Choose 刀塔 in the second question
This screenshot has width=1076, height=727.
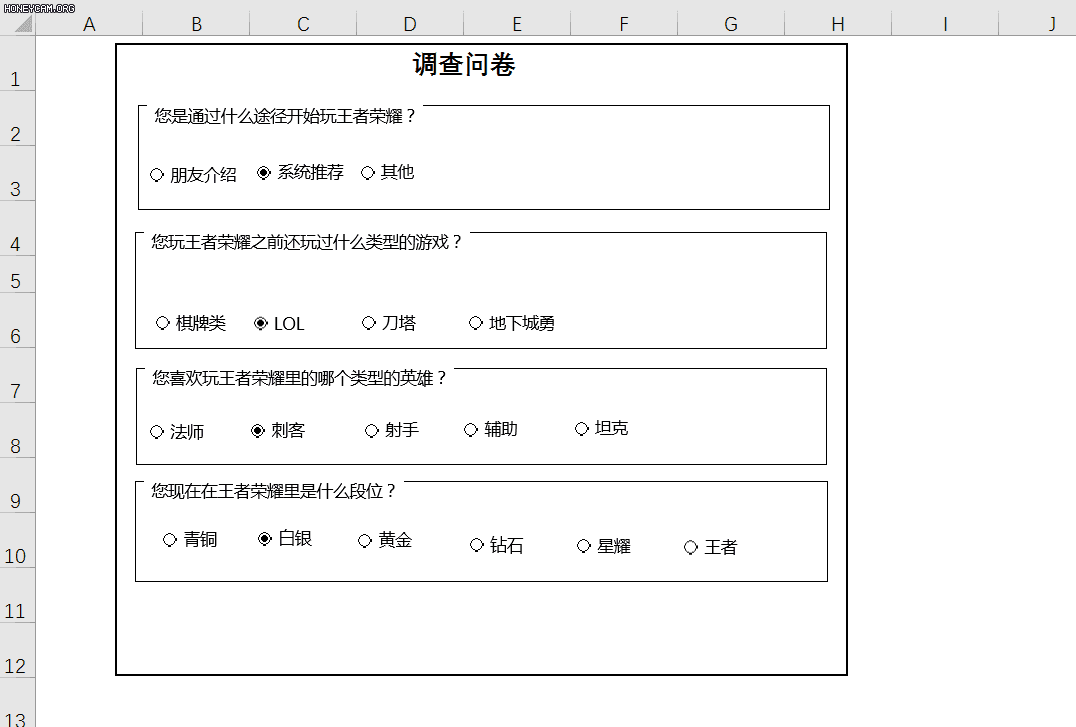click(x=368, y=322)
